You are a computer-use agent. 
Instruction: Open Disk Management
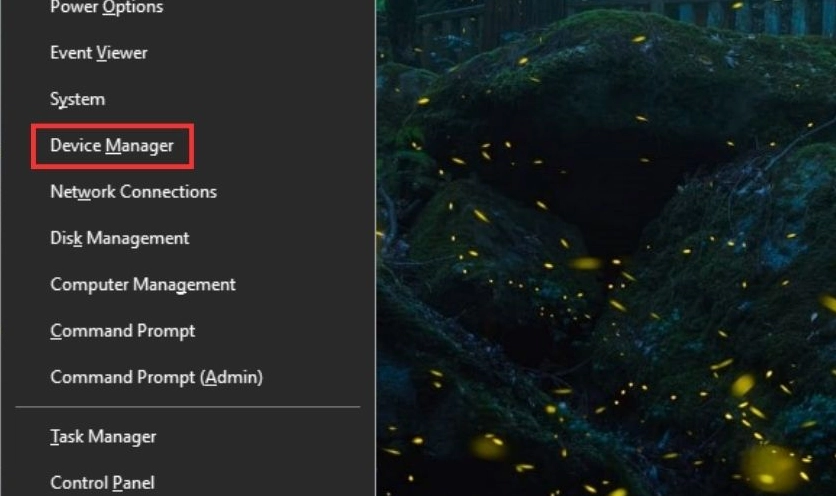pos(119,238)
